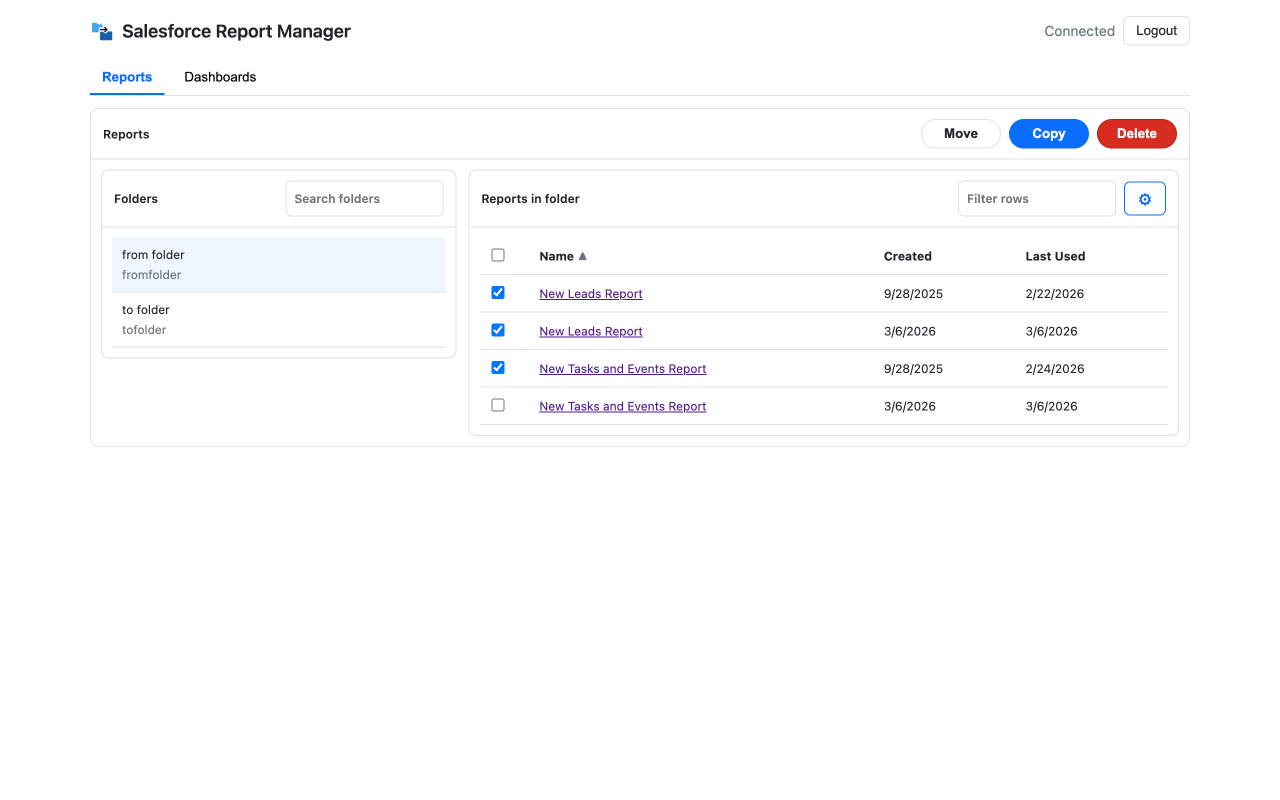
Task: Open the first New Leads Report link
Action: pyautogui.click(x=590, y=293)
